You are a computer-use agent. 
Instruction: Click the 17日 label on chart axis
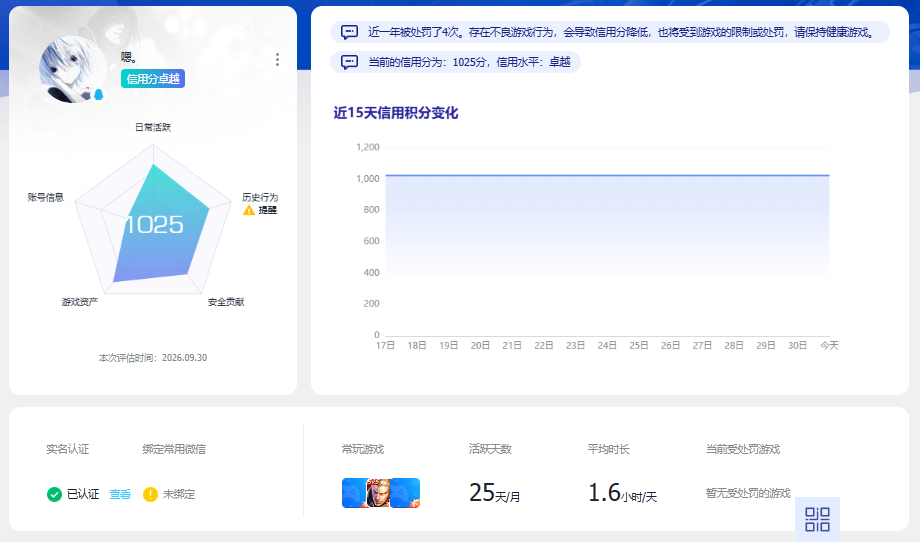tap(385, 345)
